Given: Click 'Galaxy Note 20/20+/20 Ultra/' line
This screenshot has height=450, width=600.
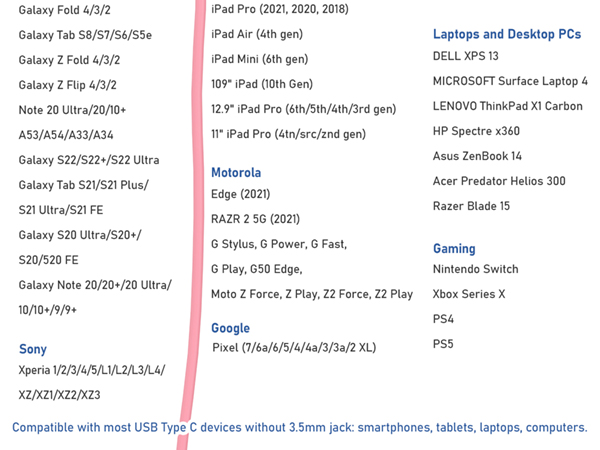Looking at the screenshot, I should click(x=95, y=285).
